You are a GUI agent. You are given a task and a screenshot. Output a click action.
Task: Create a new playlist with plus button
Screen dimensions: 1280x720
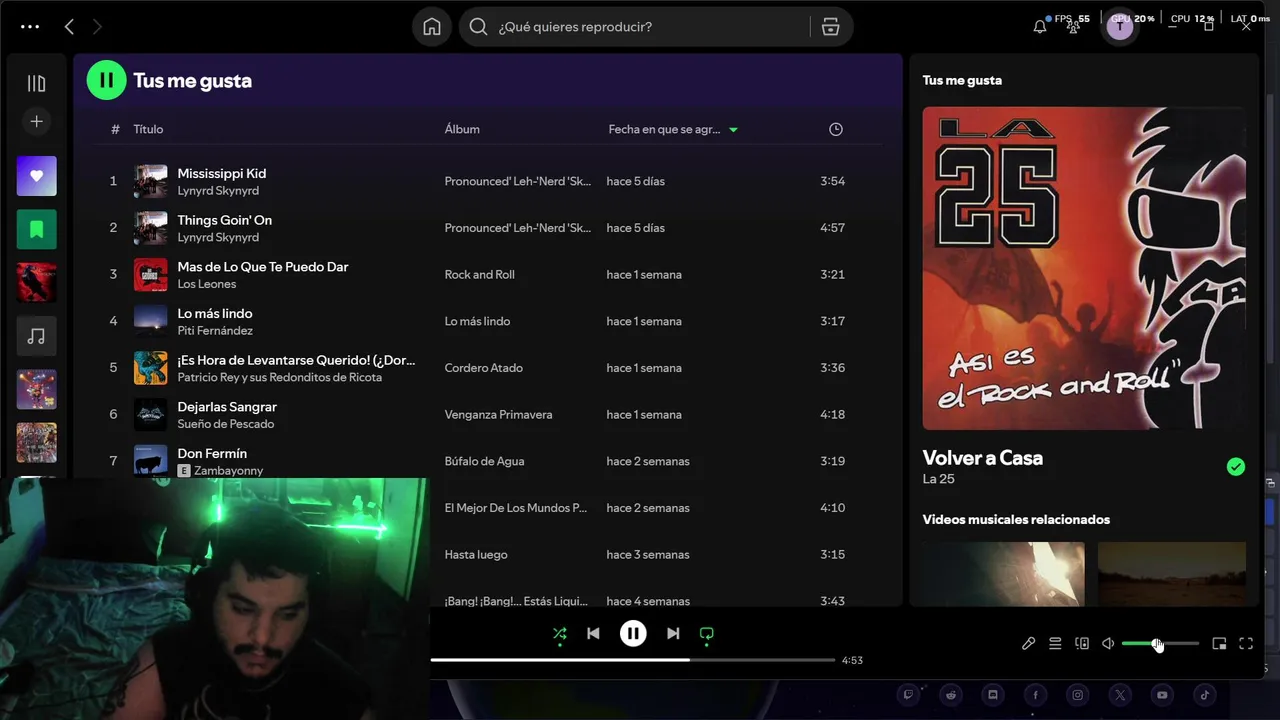point(36,121)
